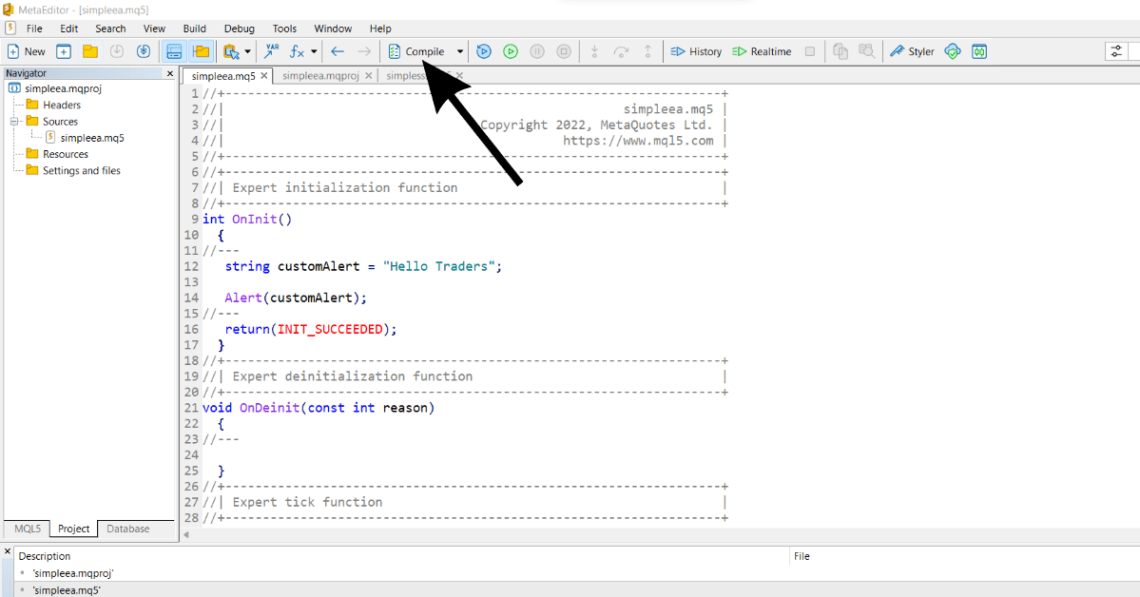Start profiling on History
Image resolution: width=1140 pixels, height=597 pixels.
coord(695,51)
